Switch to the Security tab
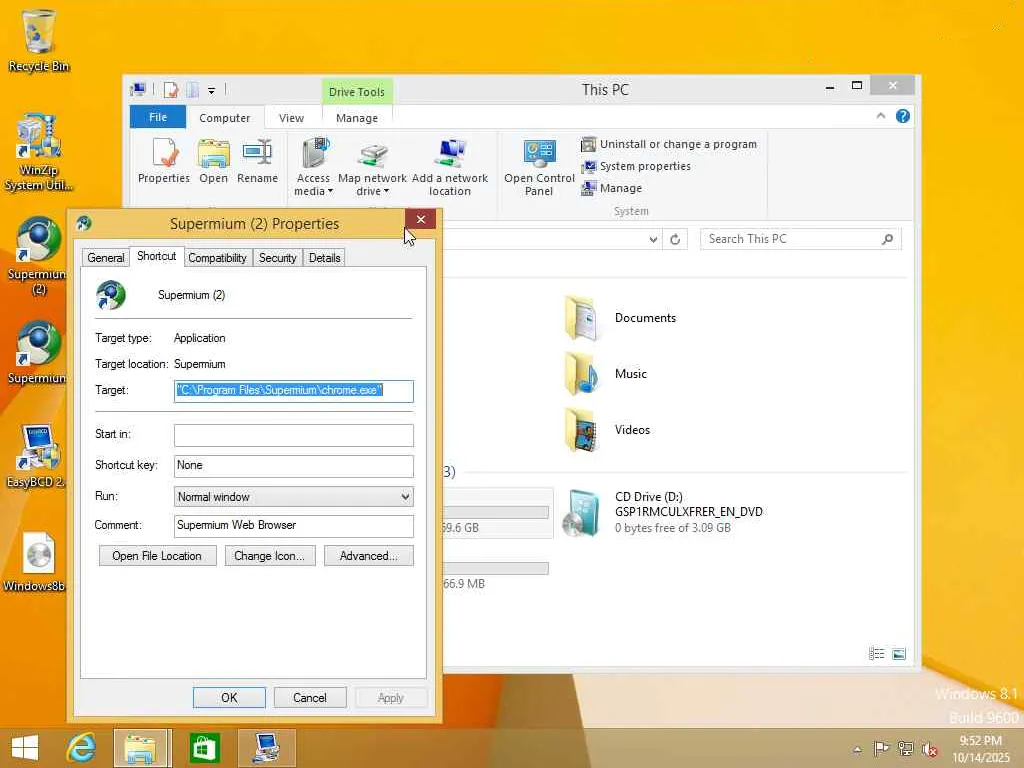The height and width of the screenshot is (768, 1024). pos(278,258)
